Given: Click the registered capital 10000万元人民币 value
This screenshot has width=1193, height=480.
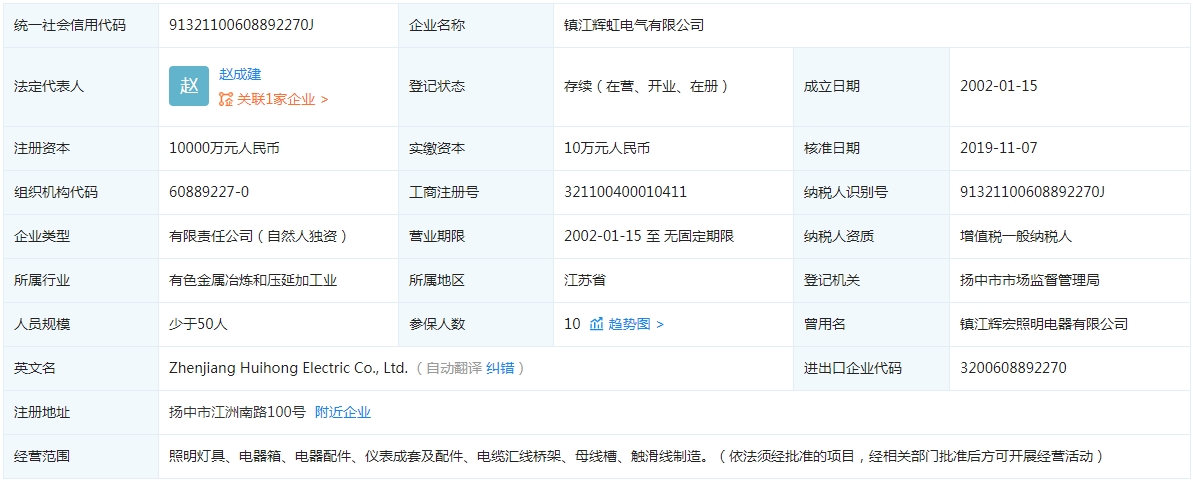Looking at the screenshot, I should [x=224, y=148].
